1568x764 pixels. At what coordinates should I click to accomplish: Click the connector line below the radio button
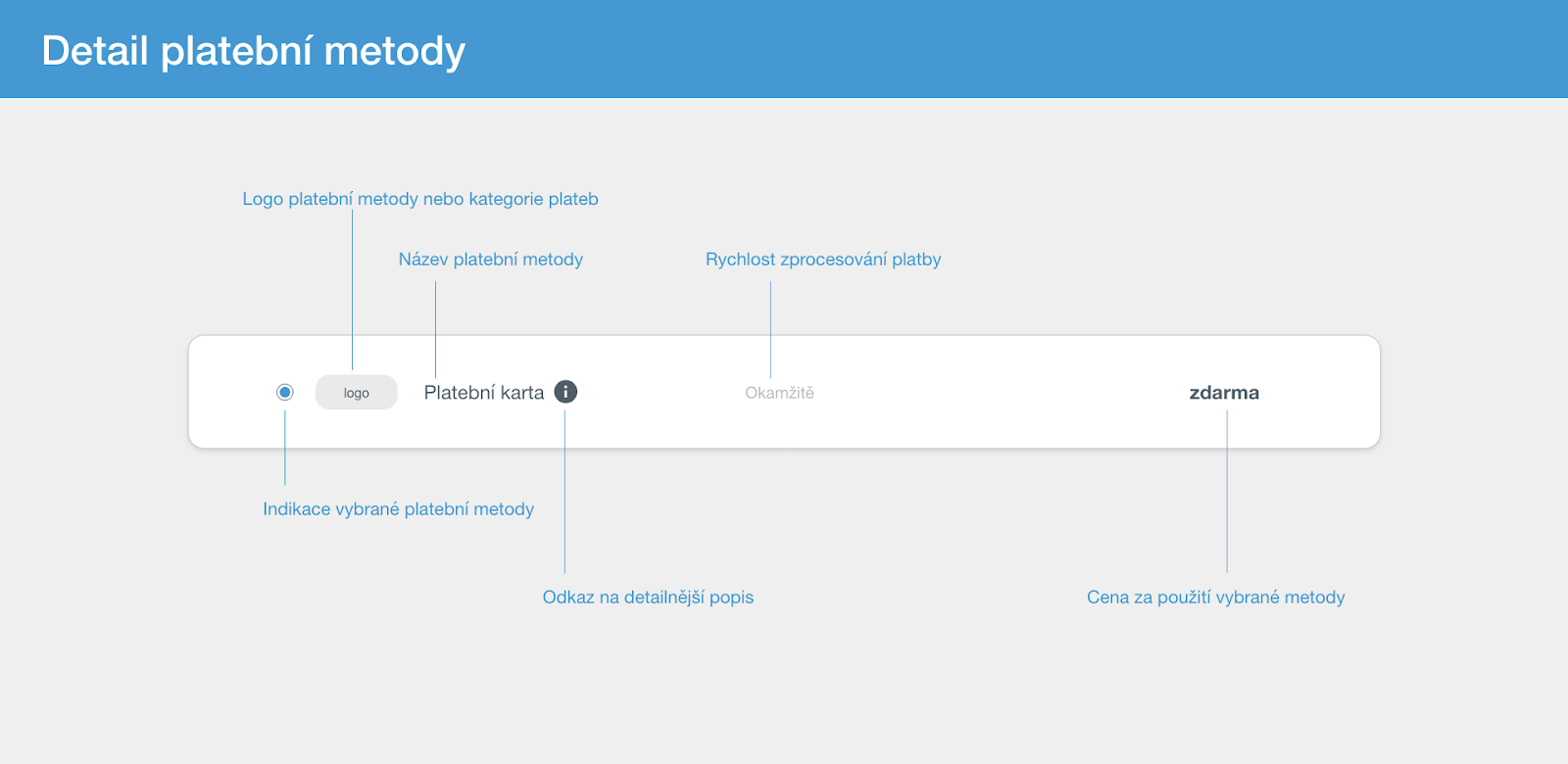[285, 447]
